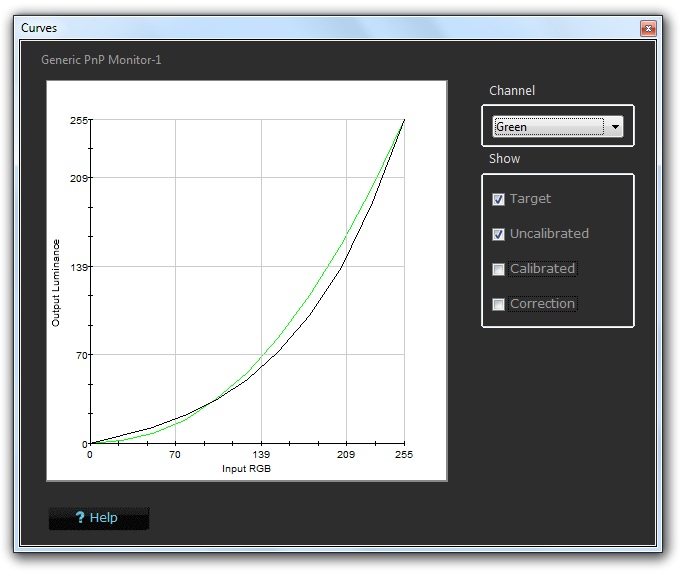This screenshot has height=576, width=683.
Task: Enable the Calibrated curve checkbox
Action: [x=499, y=269]
